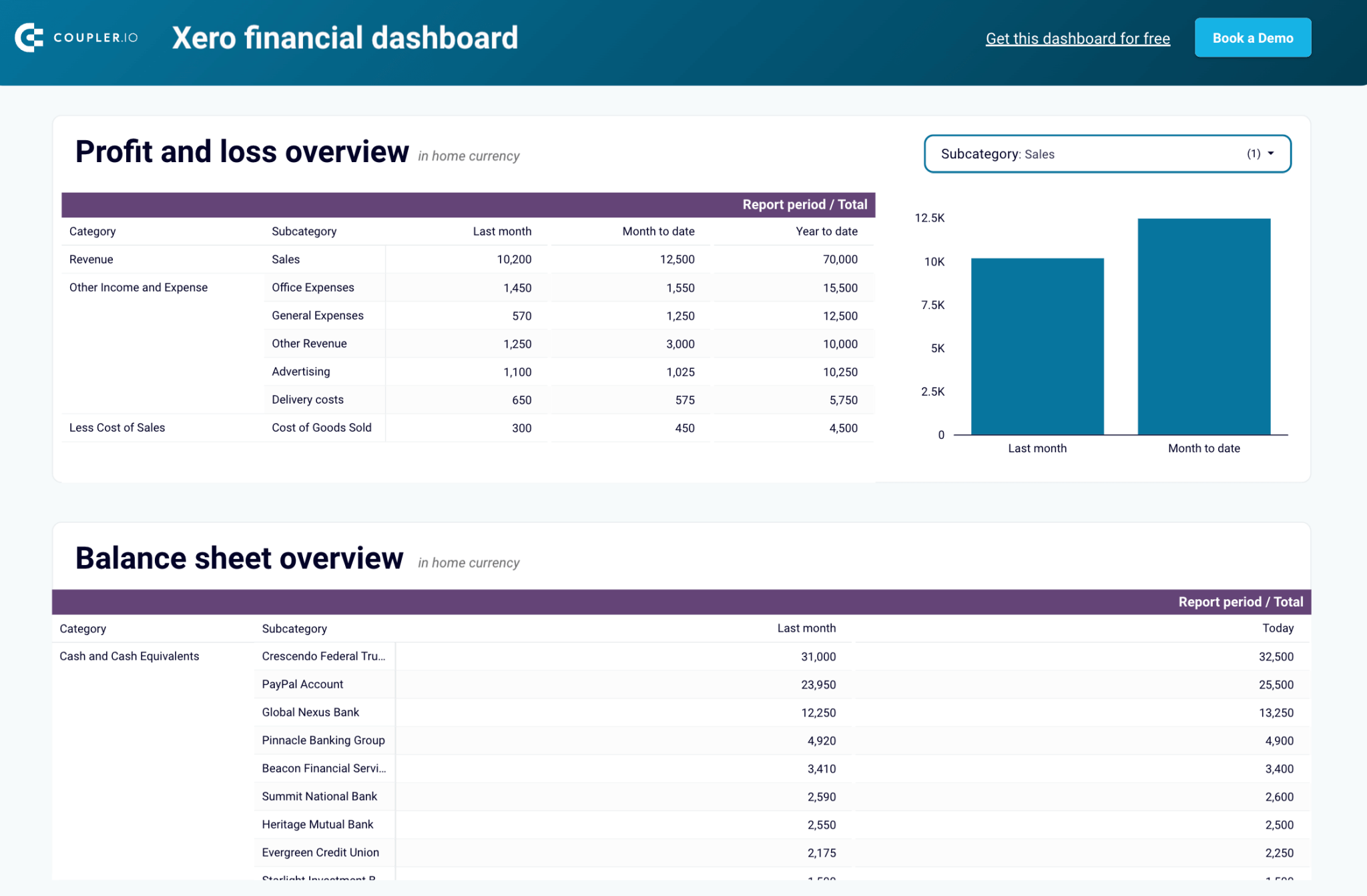Select the Sales row under Revenue
The height and width of the screenshot is (896, 1367).
(285, 259)
